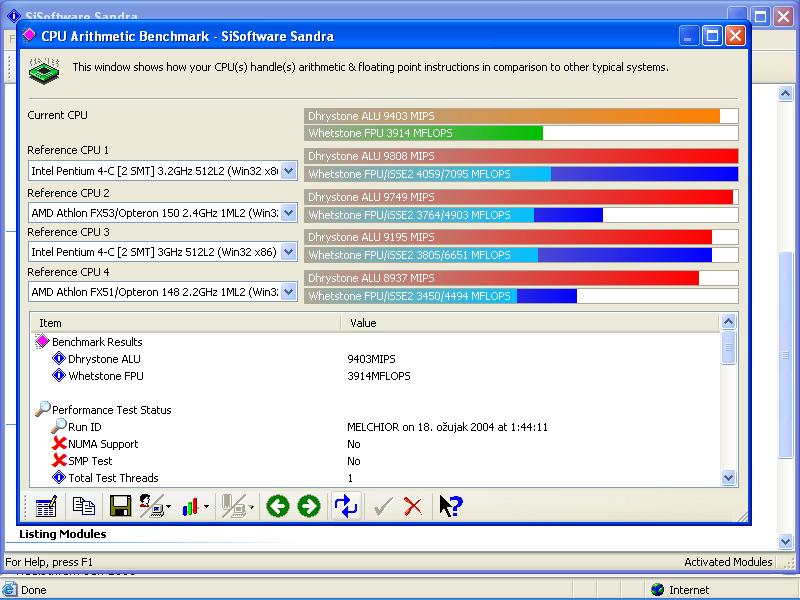
Task: Click the results list scroll down arrow
Action: (729, 478)
